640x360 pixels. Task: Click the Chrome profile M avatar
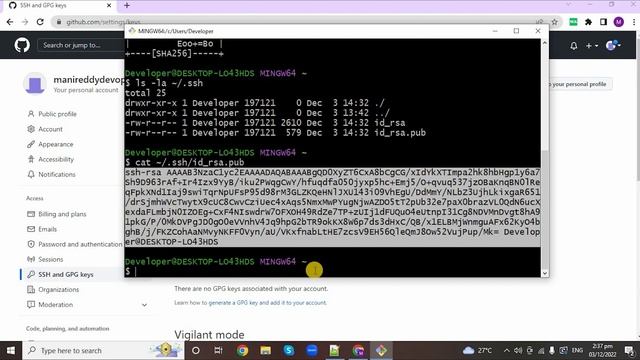(x=618, y=22)
